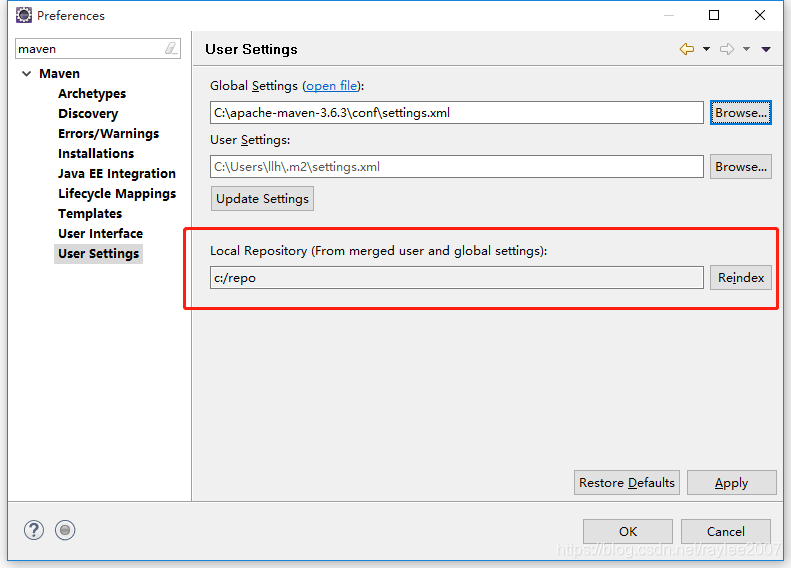Maximize the Preferences window
This screenshot has width=791, height=568.
714,15
